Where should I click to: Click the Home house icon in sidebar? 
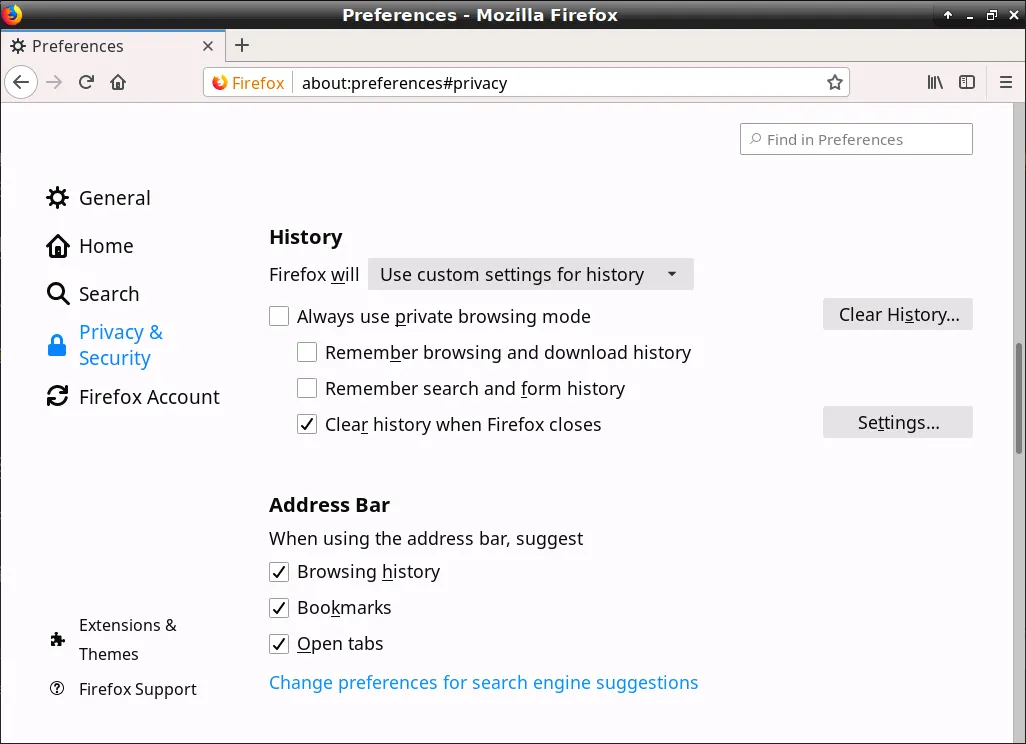click(x=58, y=246)
